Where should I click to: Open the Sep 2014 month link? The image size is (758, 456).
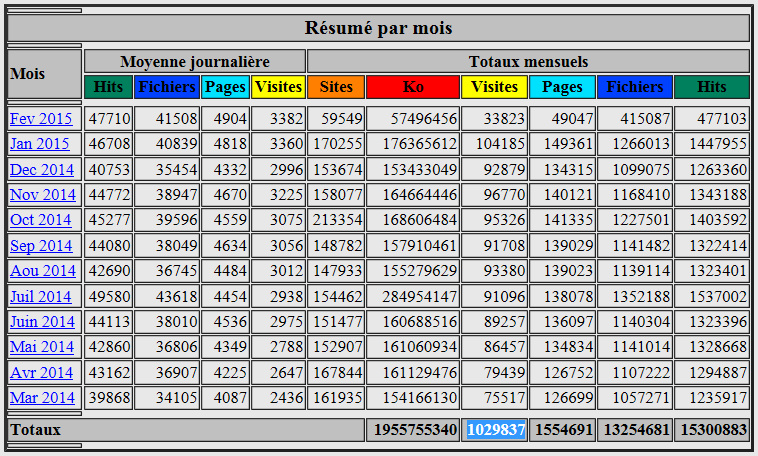coord(41,246)
